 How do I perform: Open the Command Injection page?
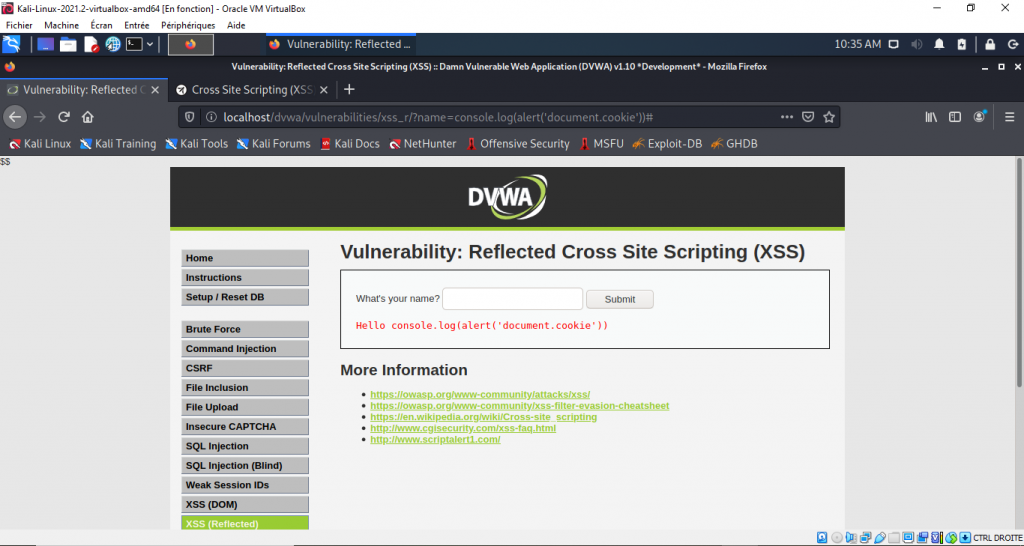coord(245,349)
